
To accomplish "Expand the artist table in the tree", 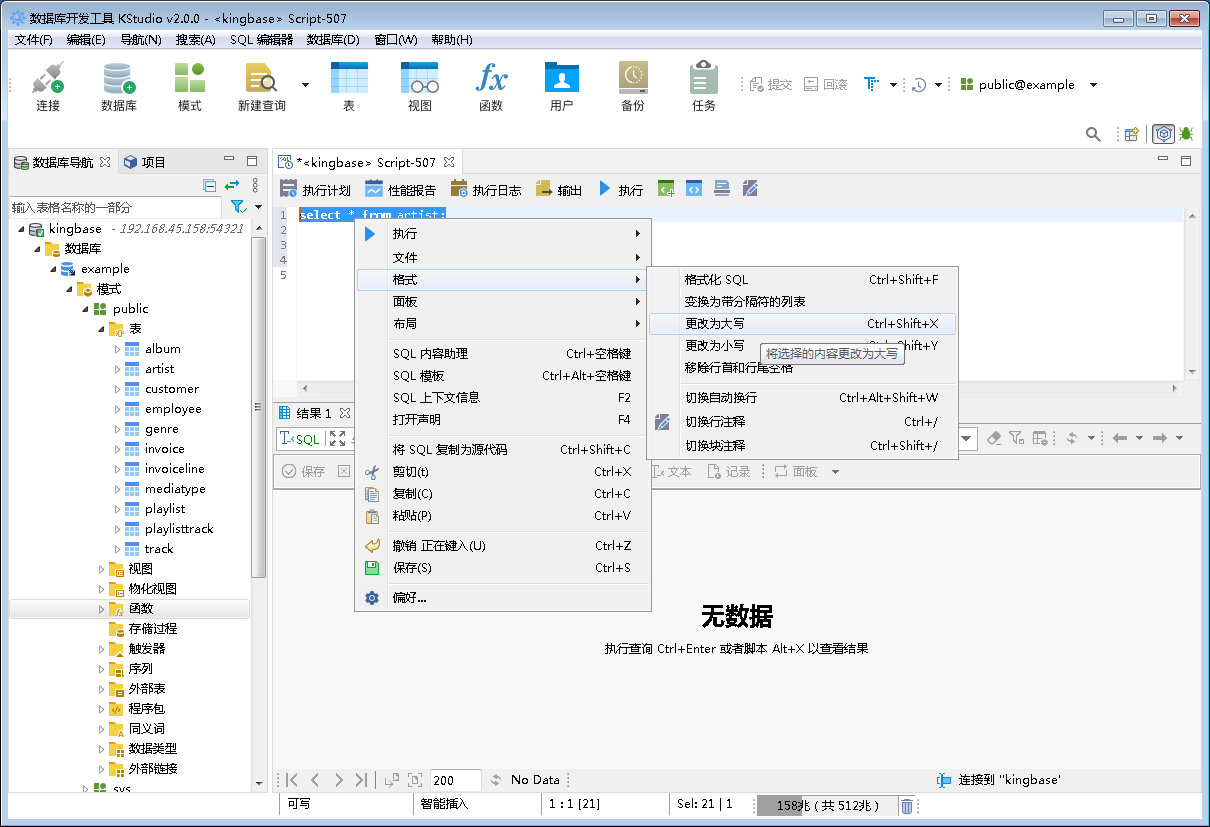I will click(116, 368).
